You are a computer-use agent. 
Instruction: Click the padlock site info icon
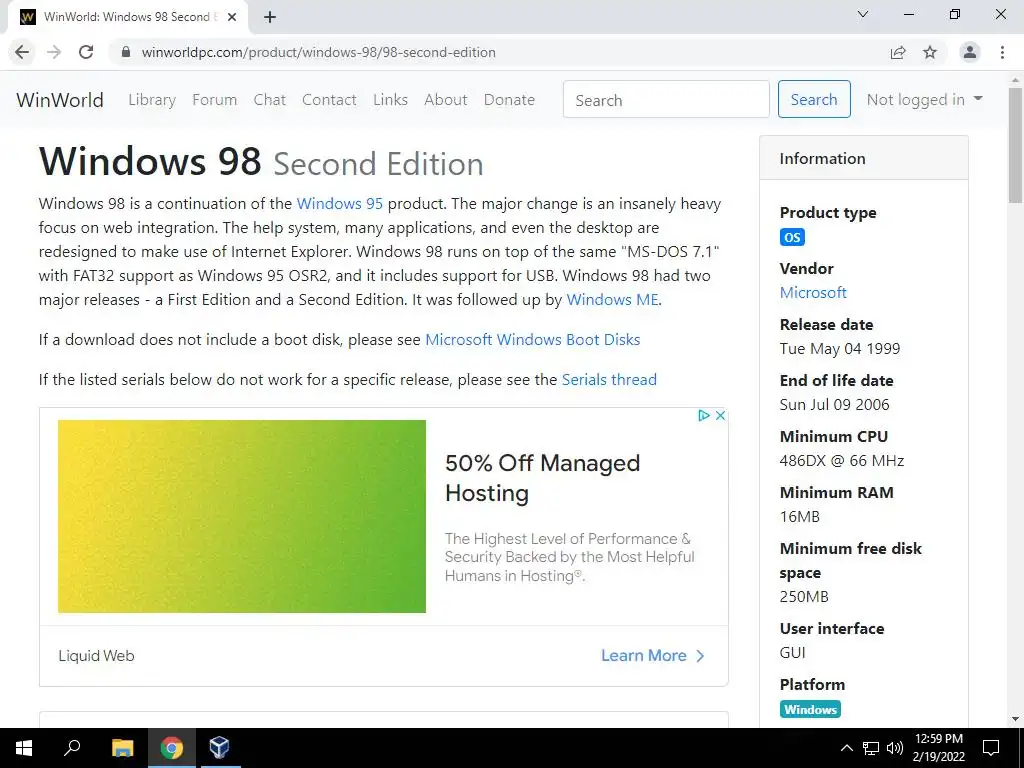tap(126, 52)
